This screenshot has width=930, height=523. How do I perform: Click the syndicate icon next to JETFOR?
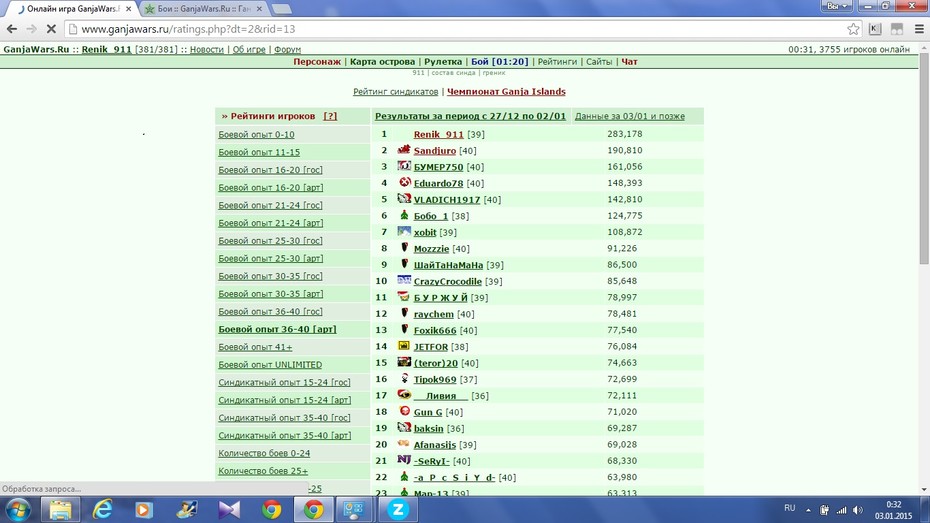pyautogui.click(x=404, y=345)
